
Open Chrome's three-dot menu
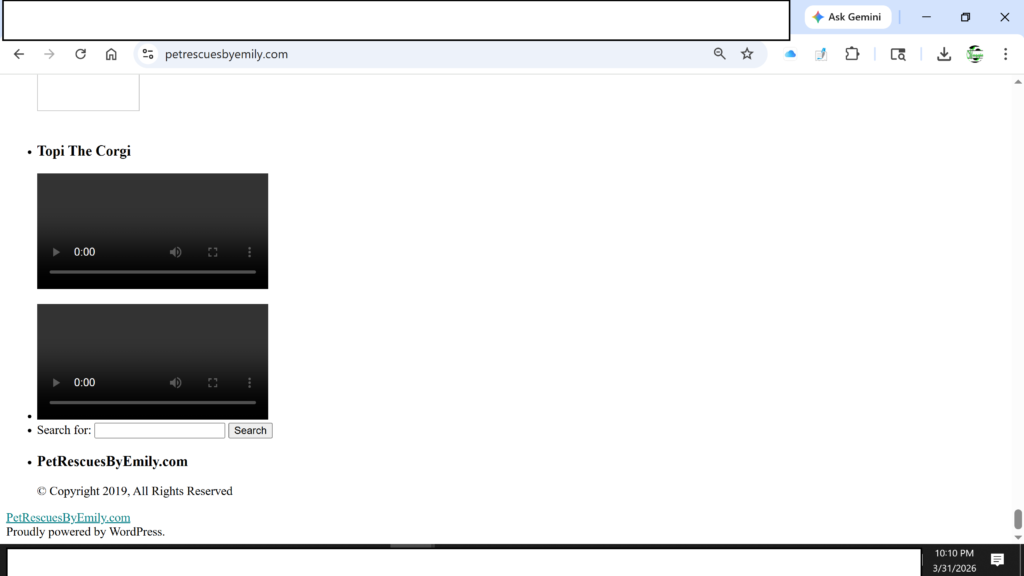coord(1005,54)
